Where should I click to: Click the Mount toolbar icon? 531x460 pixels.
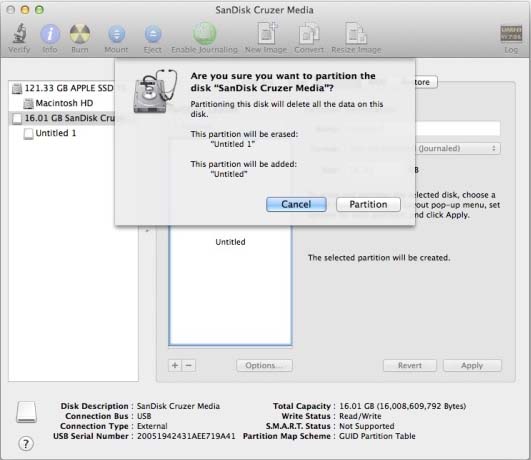point(116,34)
